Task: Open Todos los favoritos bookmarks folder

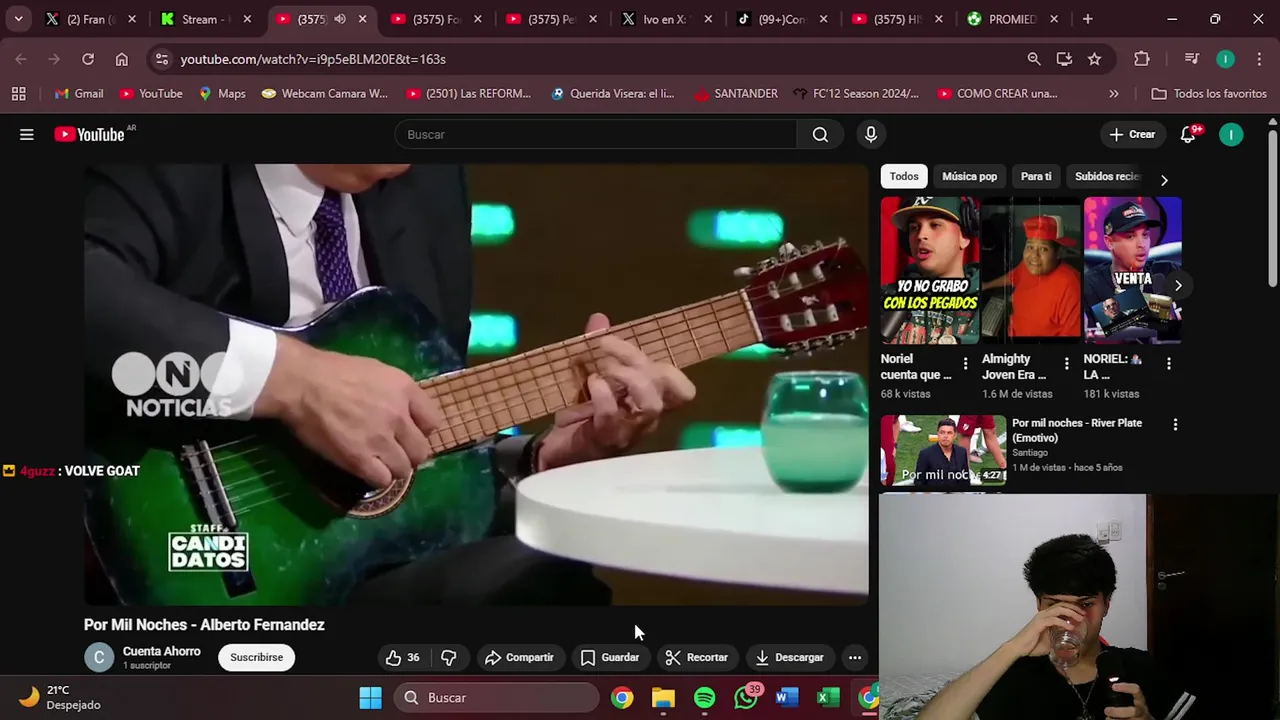Action: 1209,93
